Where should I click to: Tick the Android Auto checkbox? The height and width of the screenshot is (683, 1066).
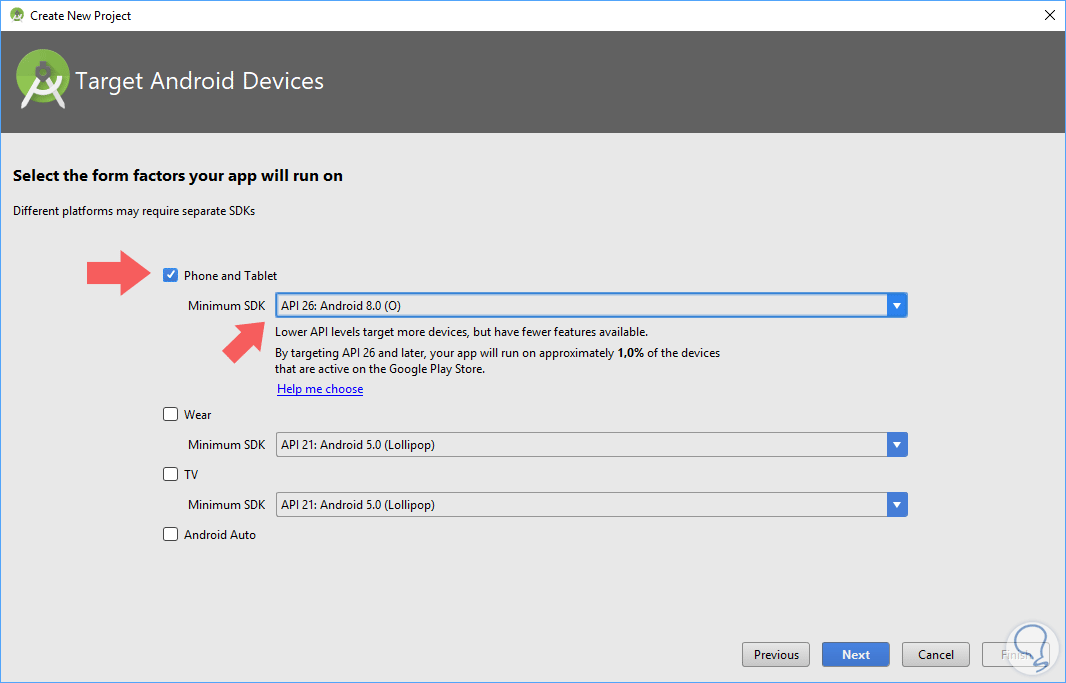point(171,534)
